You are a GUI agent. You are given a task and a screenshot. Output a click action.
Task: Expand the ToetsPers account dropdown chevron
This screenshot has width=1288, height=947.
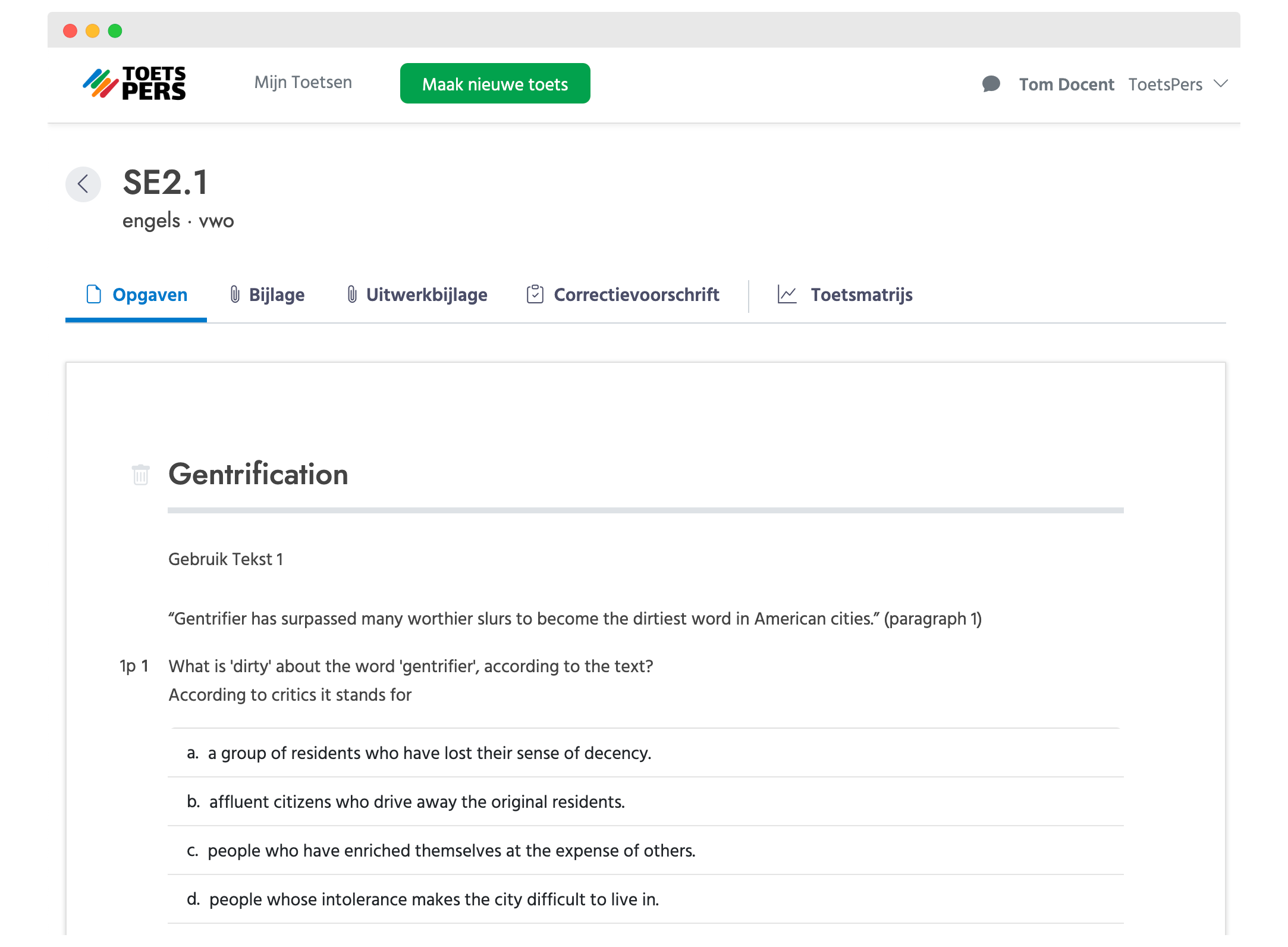pos(1221,84)
